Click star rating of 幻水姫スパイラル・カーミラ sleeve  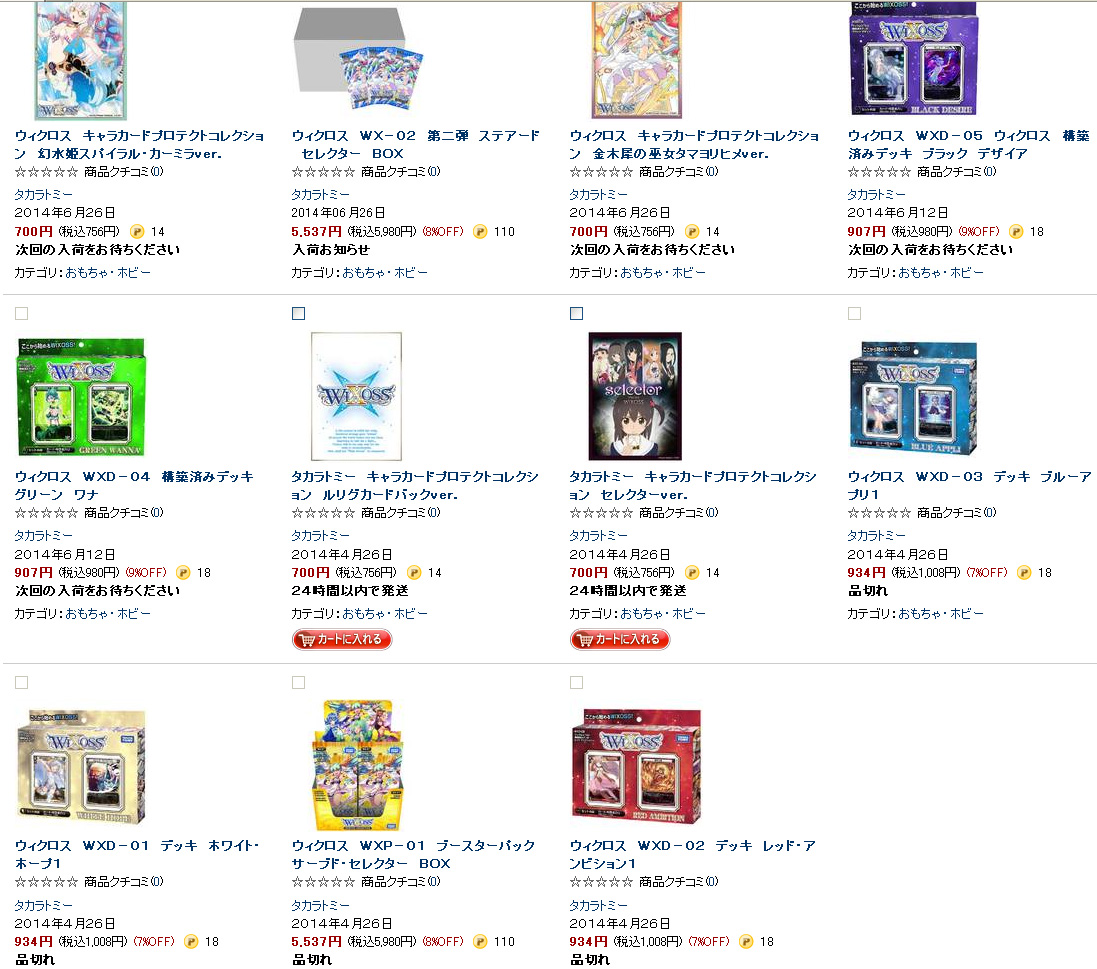[46, 171]
